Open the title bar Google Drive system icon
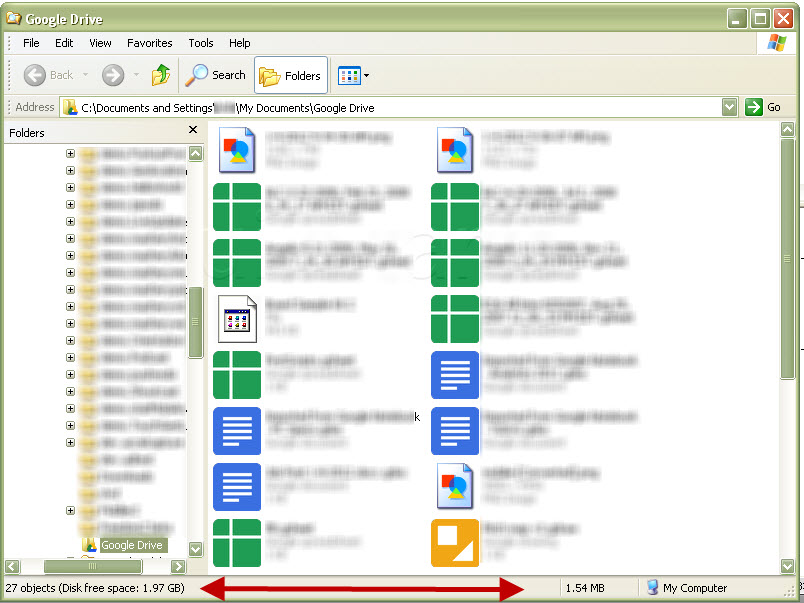Viewport: 804px width, 603px height. click(x=13, y=19)
